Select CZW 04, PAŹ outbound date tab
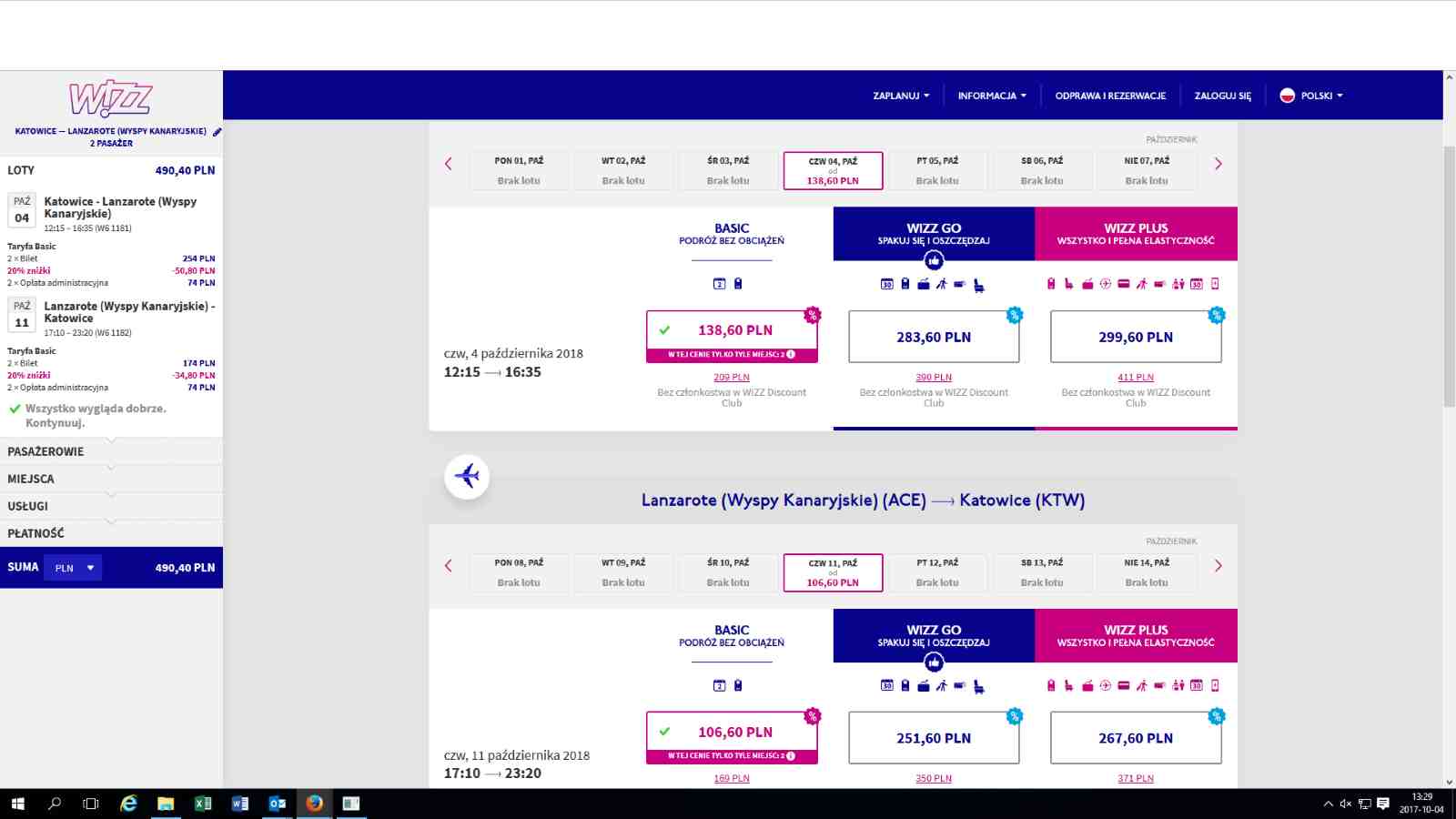The width and height of the screenshot is (1456, 819). tap(833, 171)
